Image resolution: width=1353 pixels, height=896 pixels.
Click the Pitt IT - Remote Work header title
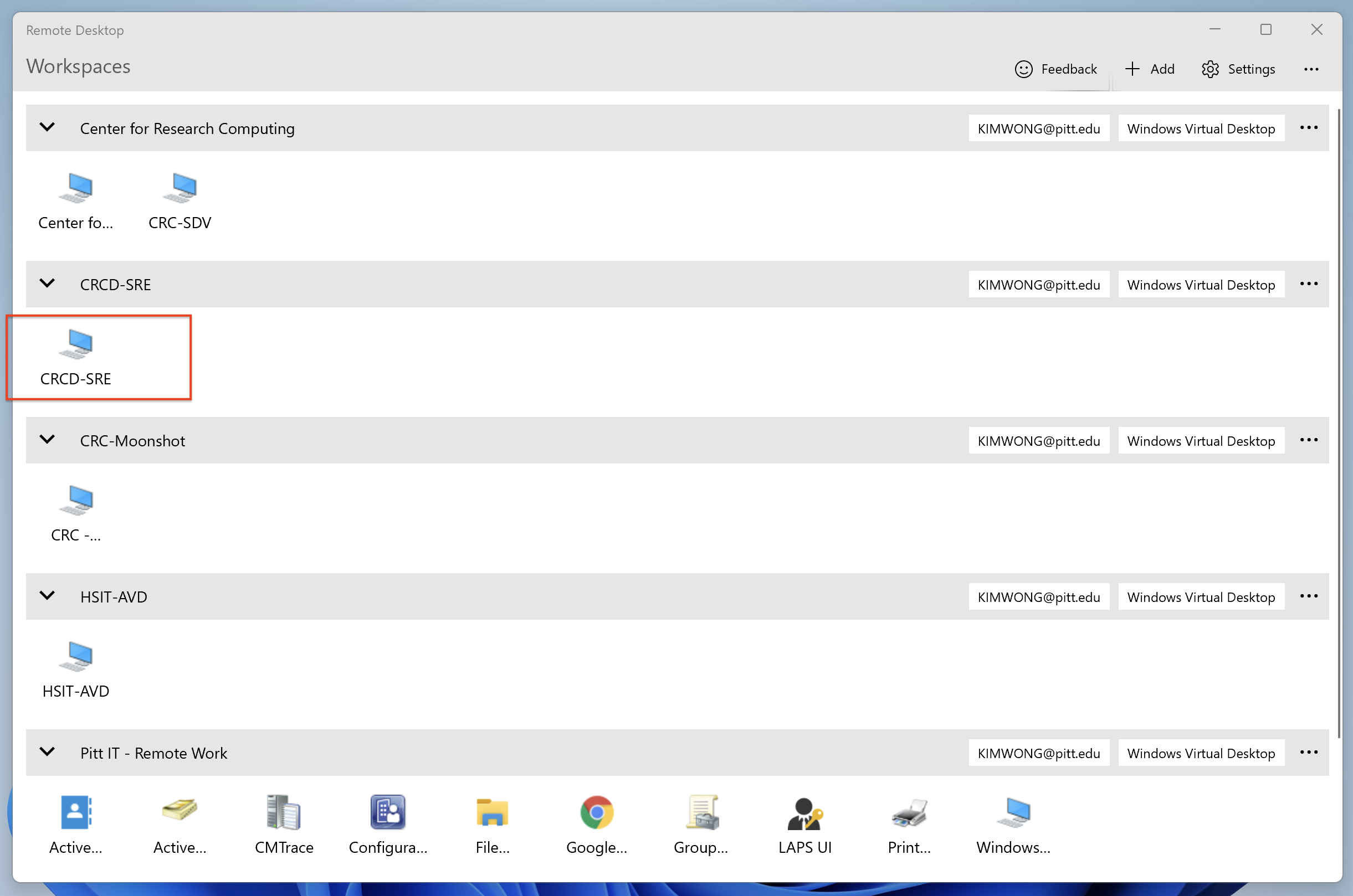click(x=154, y=753)
